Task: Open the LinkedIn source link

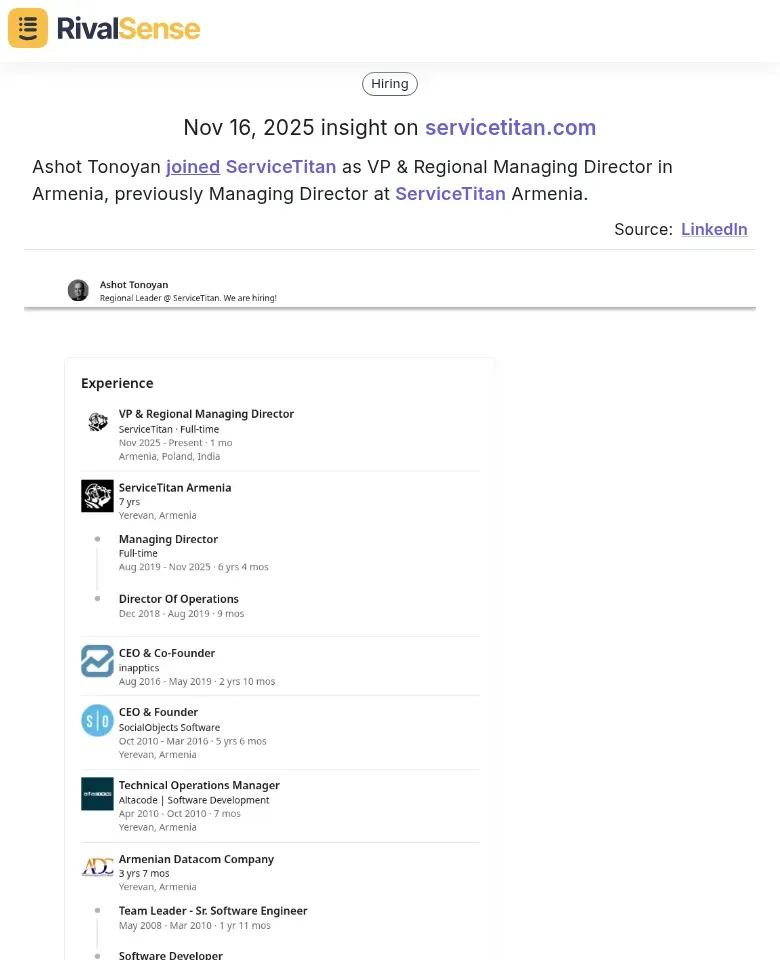Action: pos(714,229)
